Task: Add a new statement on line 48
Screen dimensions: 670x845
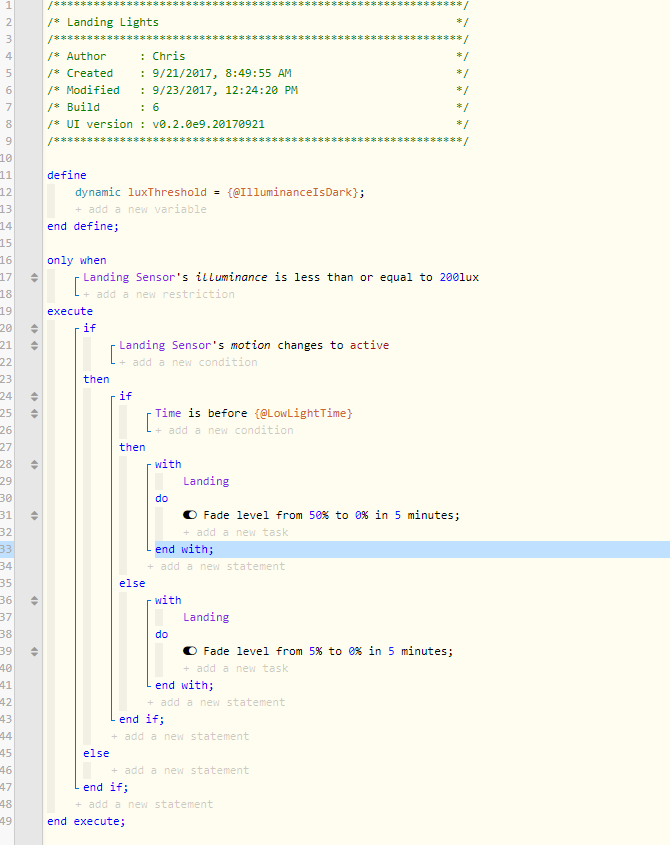Action: tap(144, 804)
